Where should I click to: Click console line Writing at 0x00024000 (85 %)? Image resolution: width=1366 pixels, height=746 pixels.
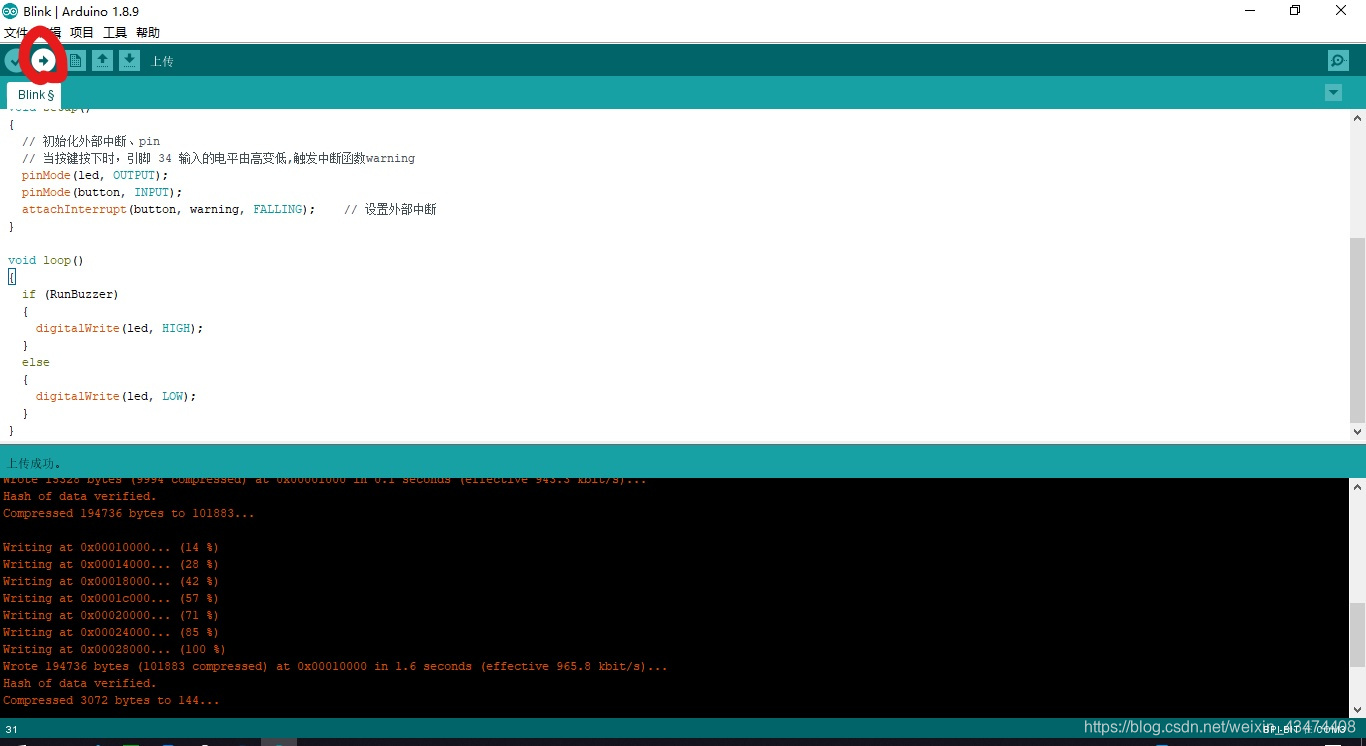click(111, 632)
